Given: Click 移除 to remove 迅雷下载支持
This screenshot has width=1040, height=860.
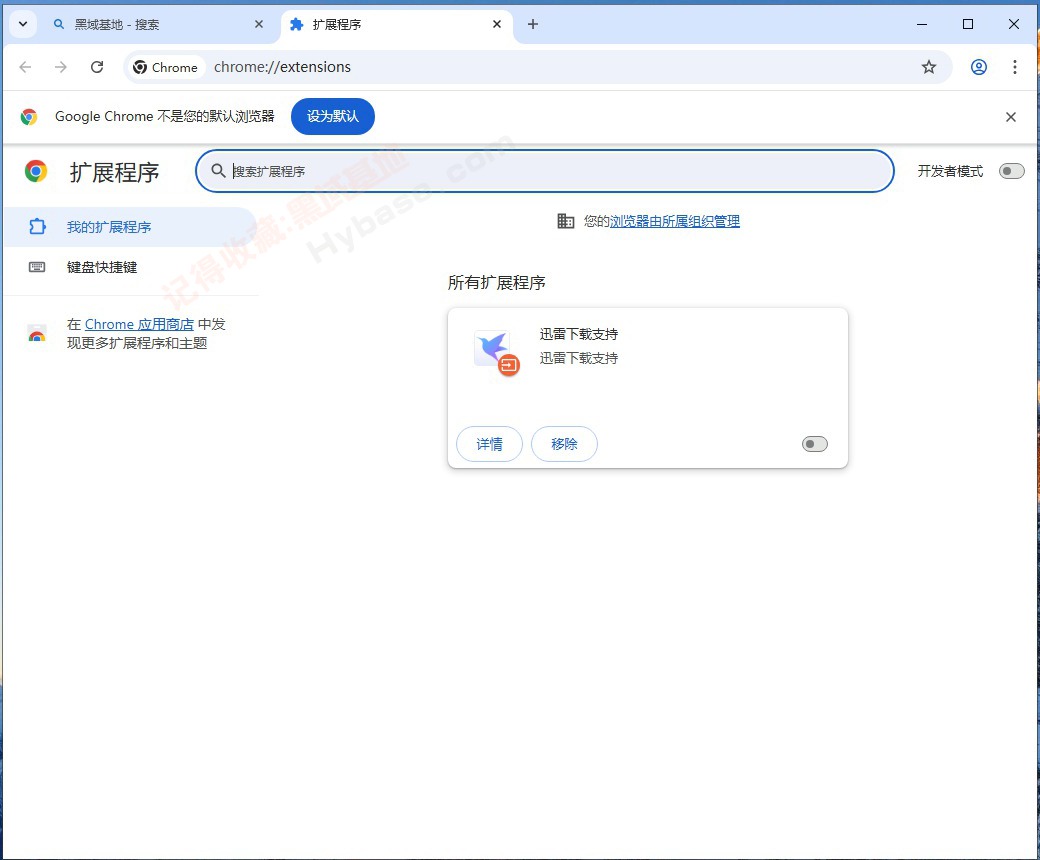Looking at the screenshot, I should [x=564, y=444].
